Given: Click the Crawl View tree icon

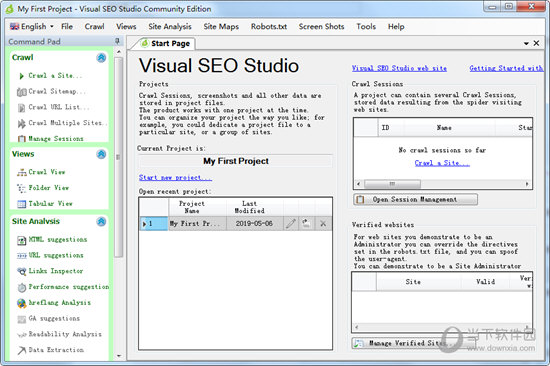Looking at the screenshot, I should coord(22,172).
